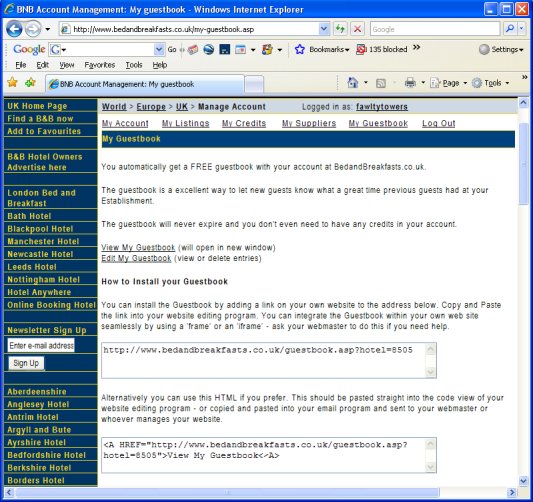533x502 pixels.
Task: Open the Tools menu in menu bar
Action: 134,65
